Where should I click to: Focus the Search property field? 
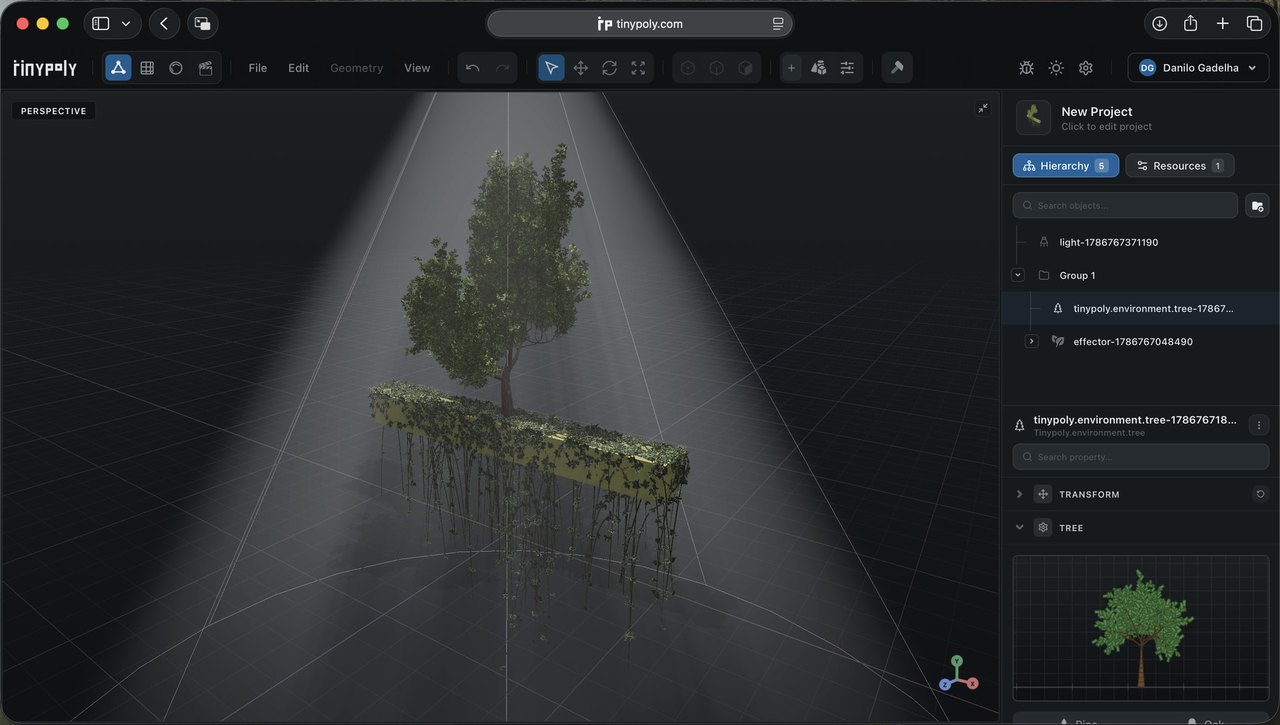pyautogui.click(x=1141, y=457)
